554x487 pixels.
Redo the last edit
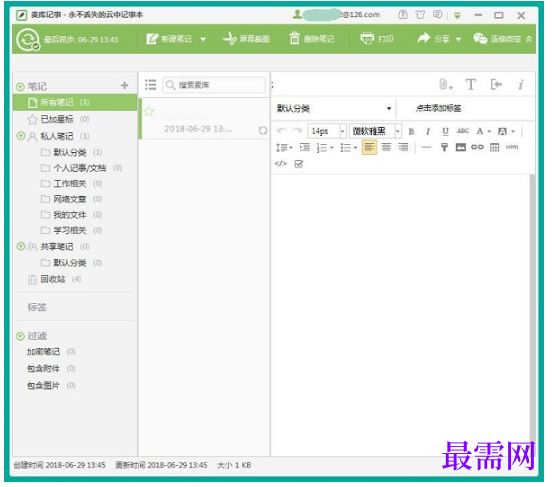point(297,131)
